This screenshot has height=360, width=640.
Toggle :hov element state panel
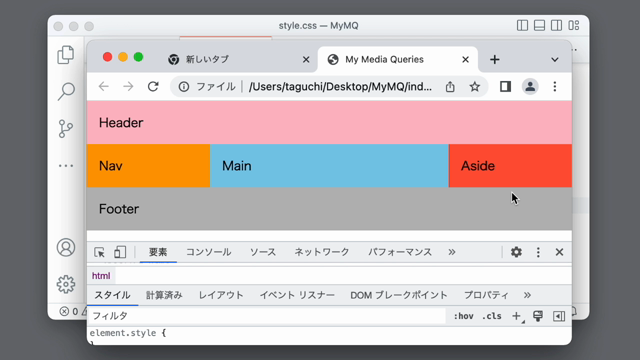463,316
